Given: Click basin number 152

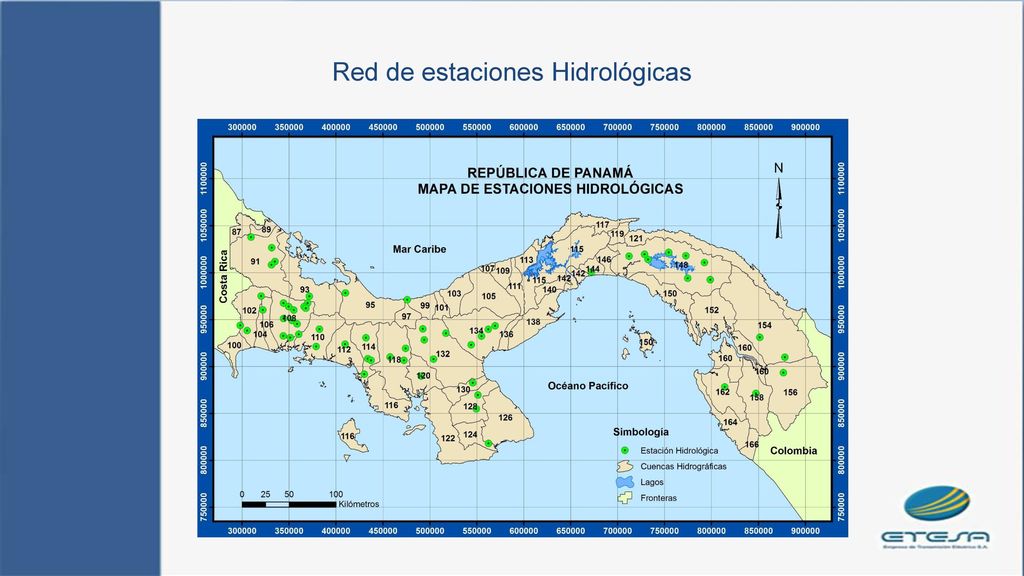Looking at the screenshot, I should pyautogui.click(x=712, y=310).
